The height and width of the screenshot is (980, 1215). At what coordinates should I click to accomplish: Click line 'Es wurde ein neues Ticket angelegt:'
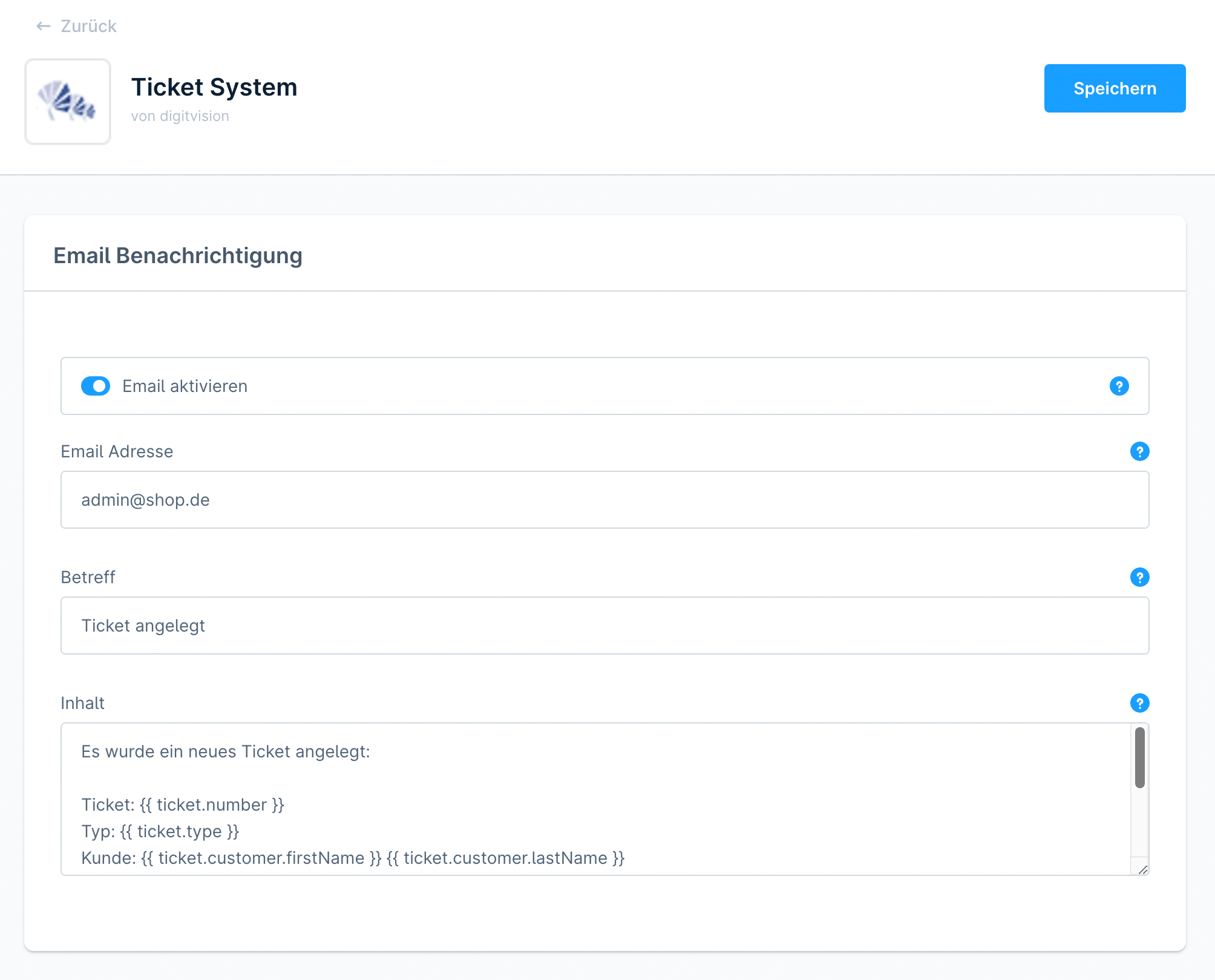tap(226, 751)
